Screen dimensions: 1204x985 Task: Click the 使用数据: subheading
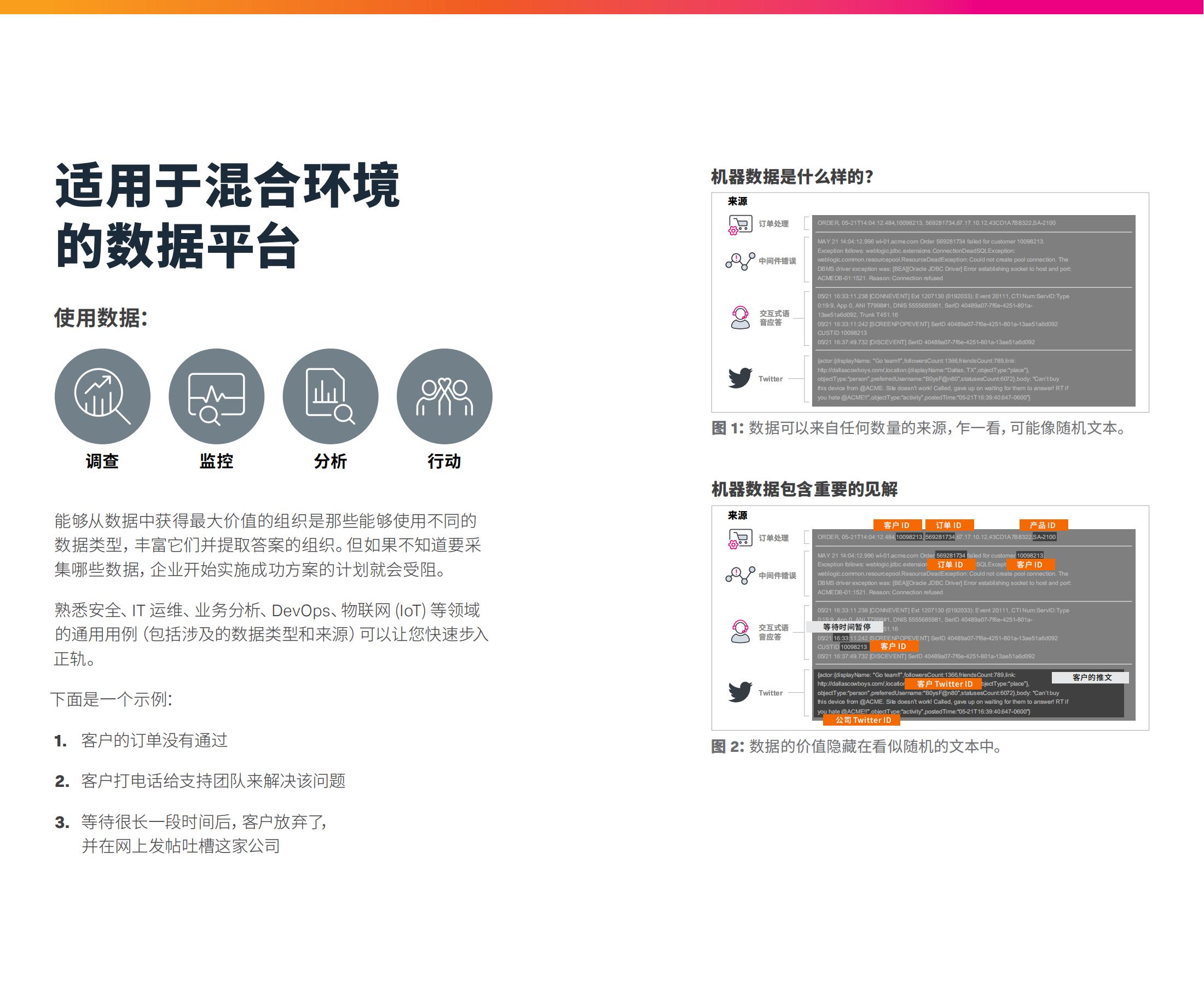(x=101, y=318)
